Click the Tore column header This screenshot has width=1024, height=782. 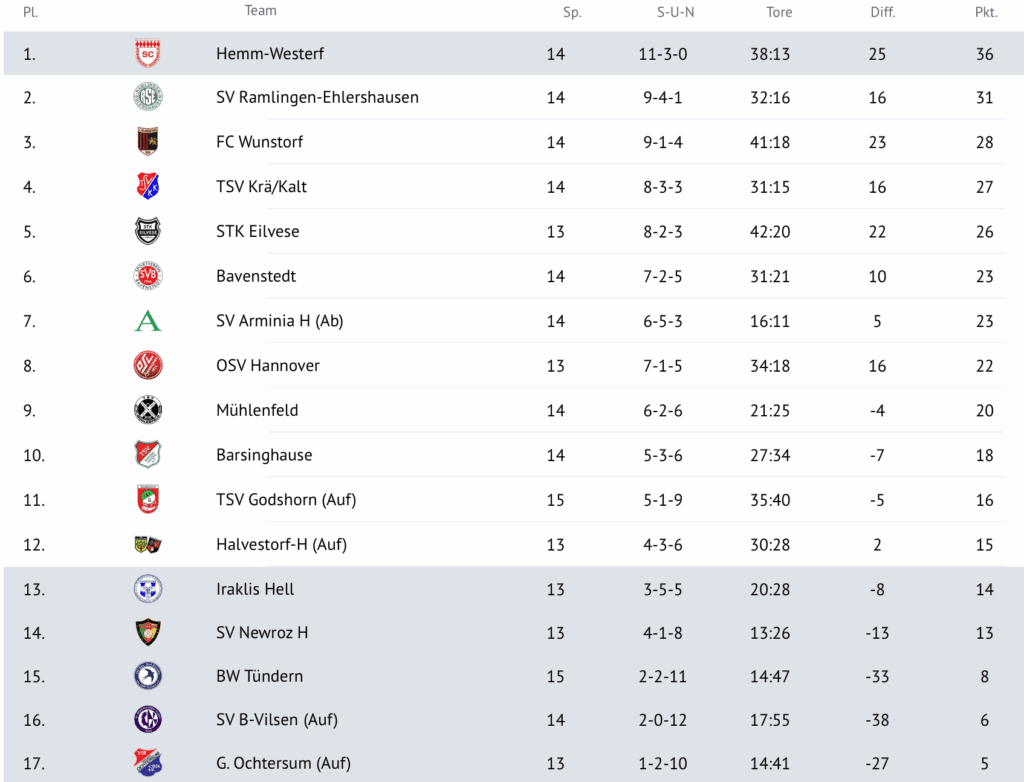click(x=779, y=13)
